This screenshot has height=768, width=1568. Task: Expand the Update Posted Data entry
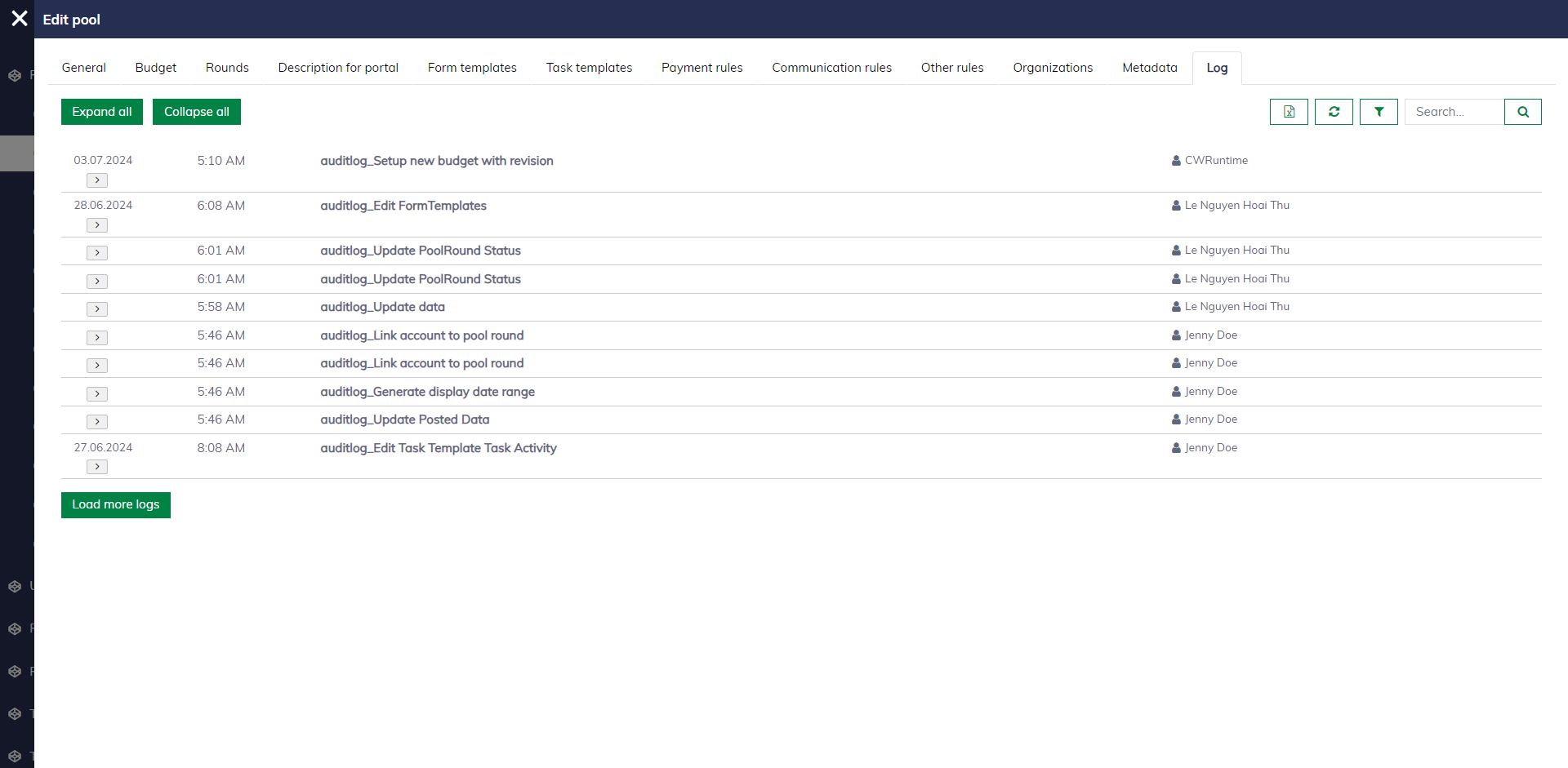[97, 422]
